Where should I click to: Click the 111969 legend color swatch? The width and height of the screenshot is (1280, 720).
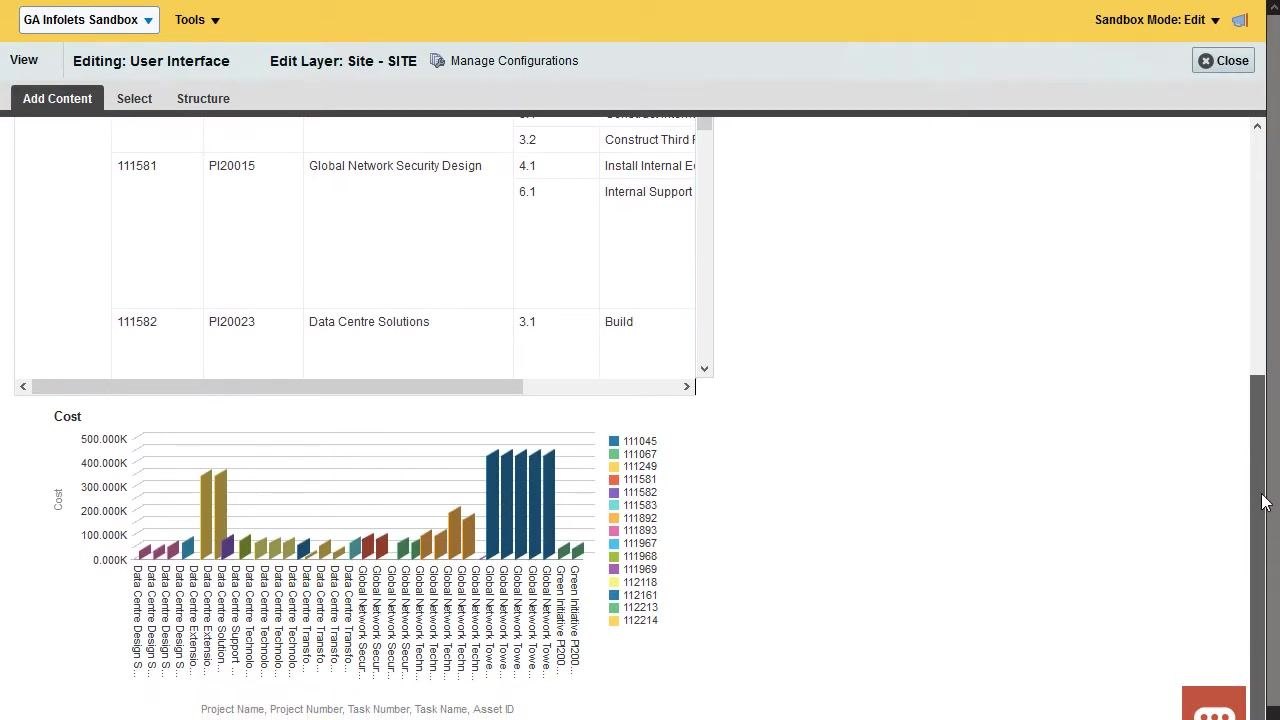614,570
